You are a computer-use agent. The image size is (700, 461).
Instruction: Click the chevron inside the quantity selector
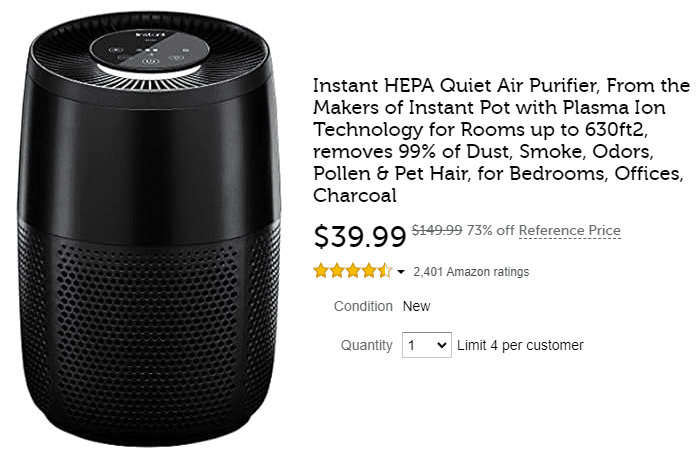(x=442, y=345)
